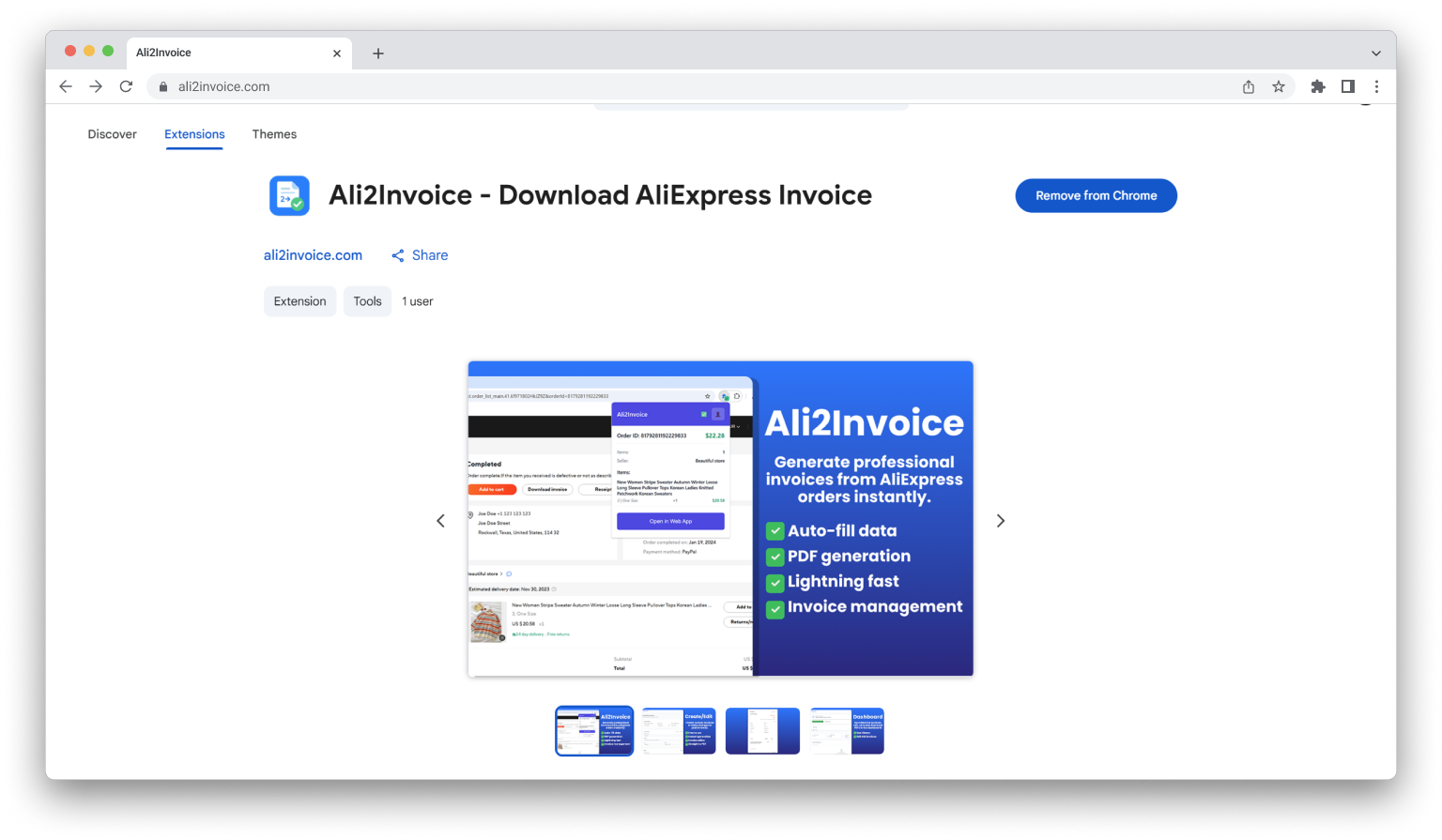Open the three-dot Chrome menu
This screenshot has width=1442, height=840.
click(x=1376, y=85)
